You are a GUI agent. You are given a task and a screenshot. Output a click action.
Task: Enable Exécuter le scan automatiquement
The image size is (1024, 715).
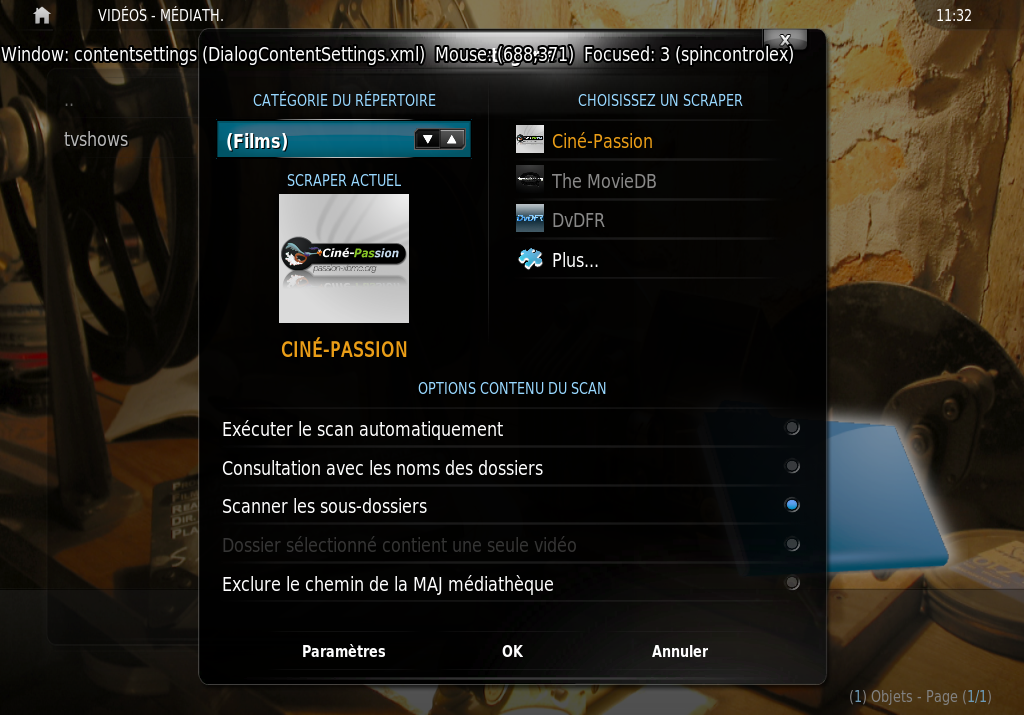(511, 429)
